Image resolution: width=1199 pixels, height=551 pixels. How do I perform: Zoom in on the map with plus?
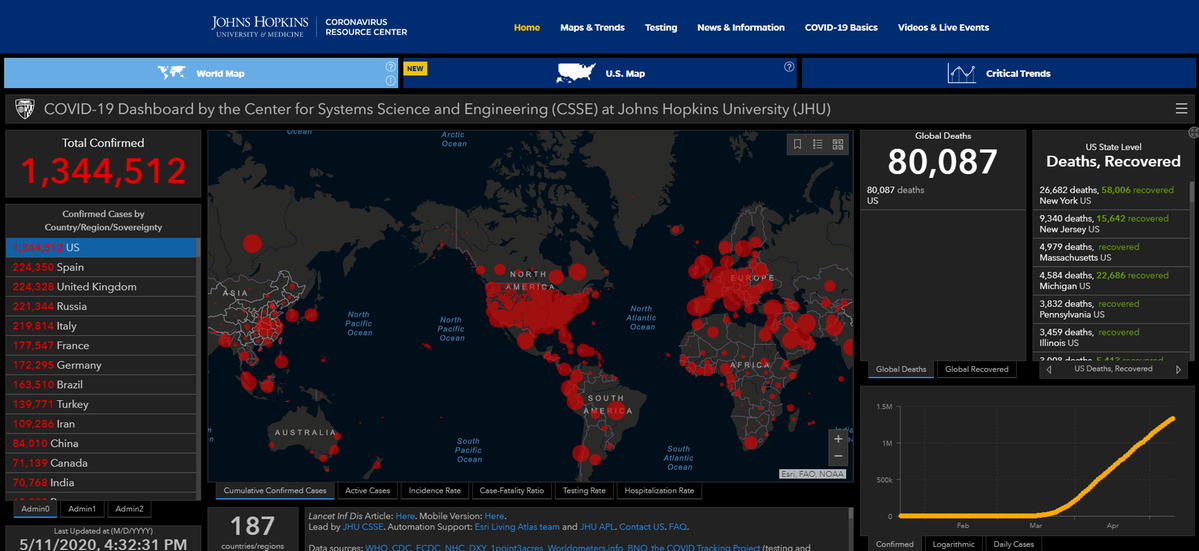[838, 439]
